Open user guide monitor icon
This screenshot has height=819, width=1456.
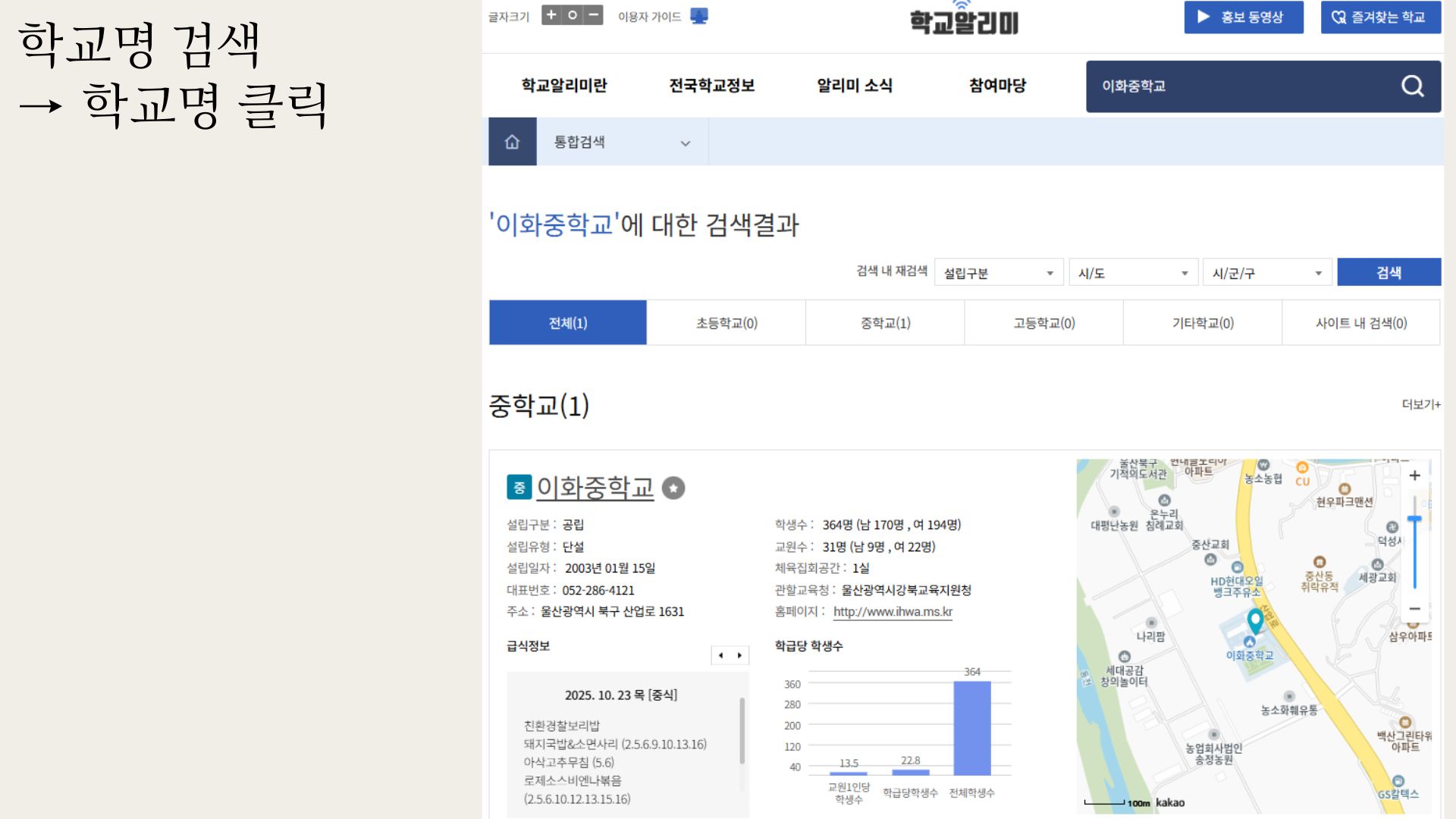(698, 16)
